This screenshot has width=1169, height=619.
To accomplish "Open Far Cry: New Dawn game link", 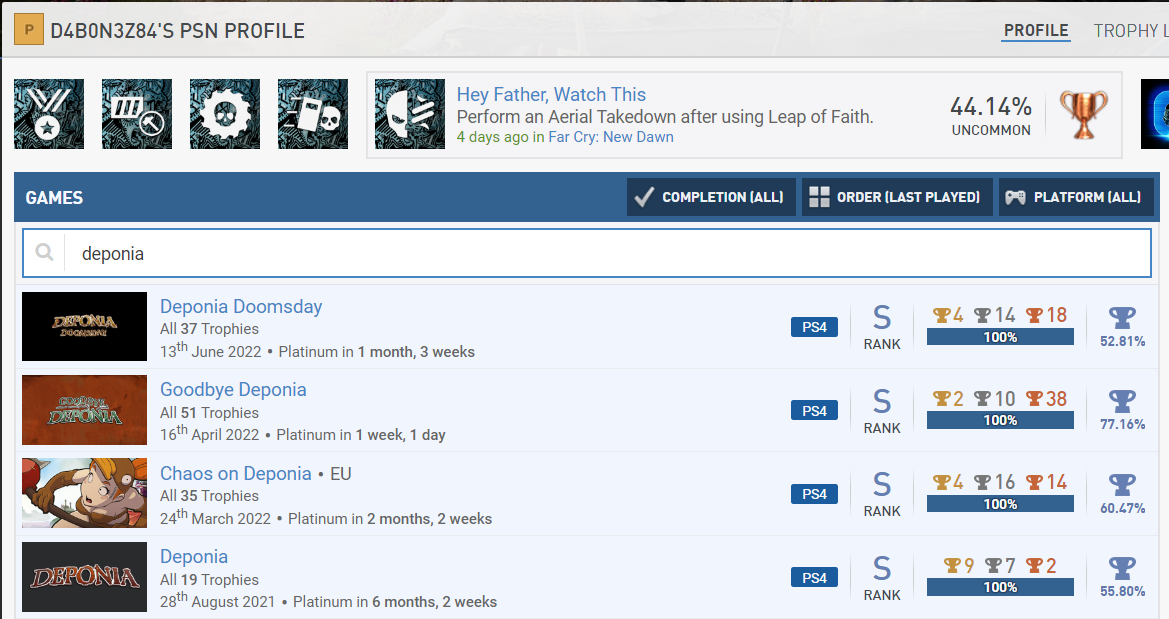I will [611, 137].
